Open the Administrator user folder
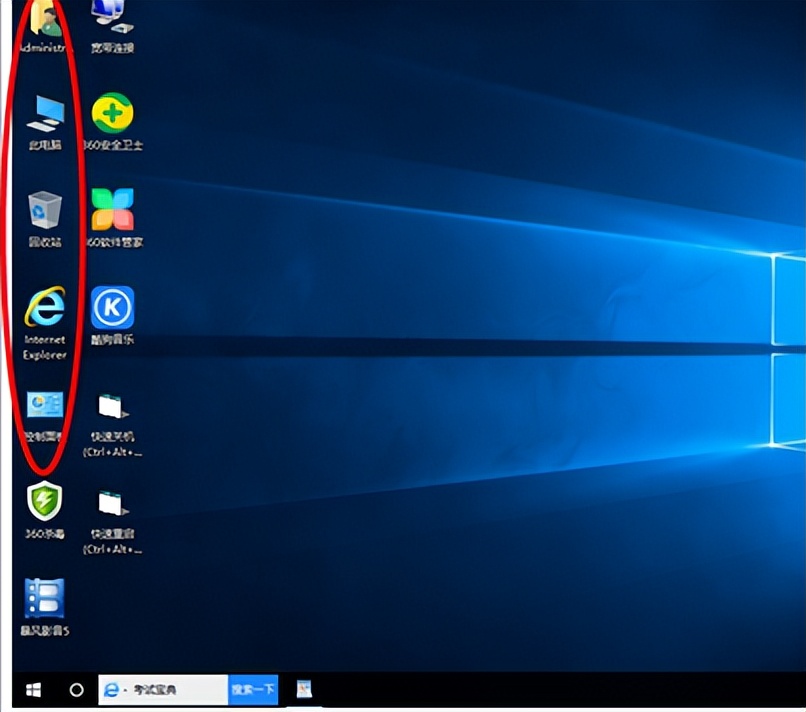This screenshot has width=806, height=712. coord(42,18)
